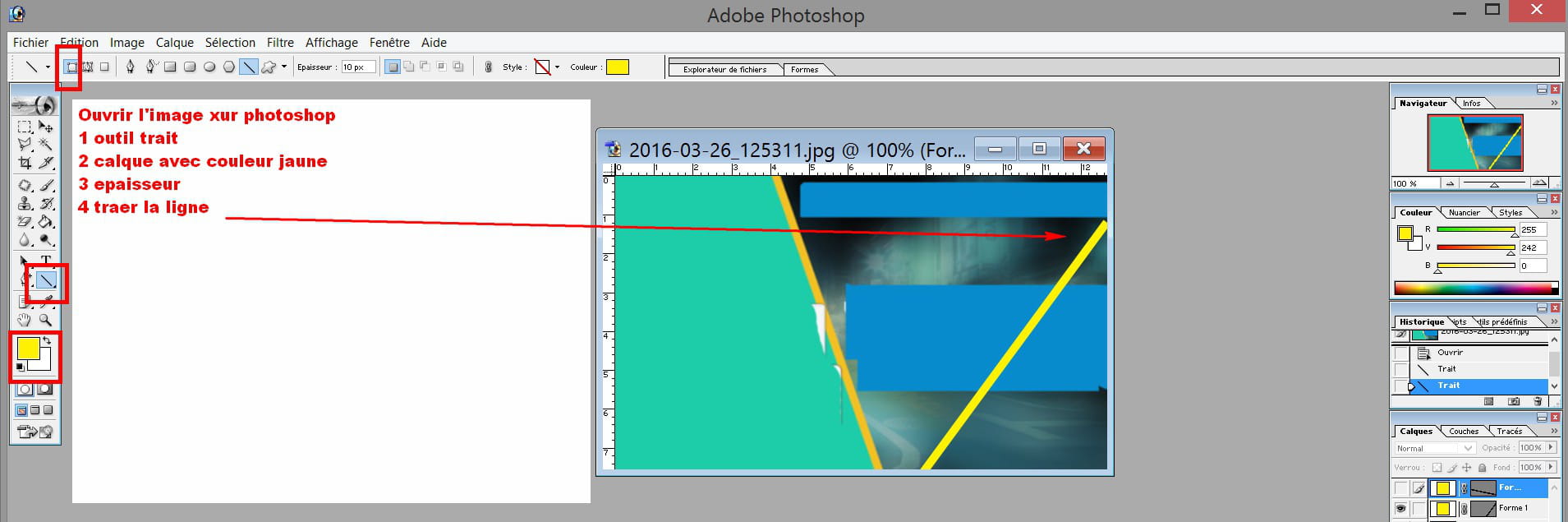Expand the Calques panel menu chevron
The image size is (1568, 522).
[x=1553, y=432]
